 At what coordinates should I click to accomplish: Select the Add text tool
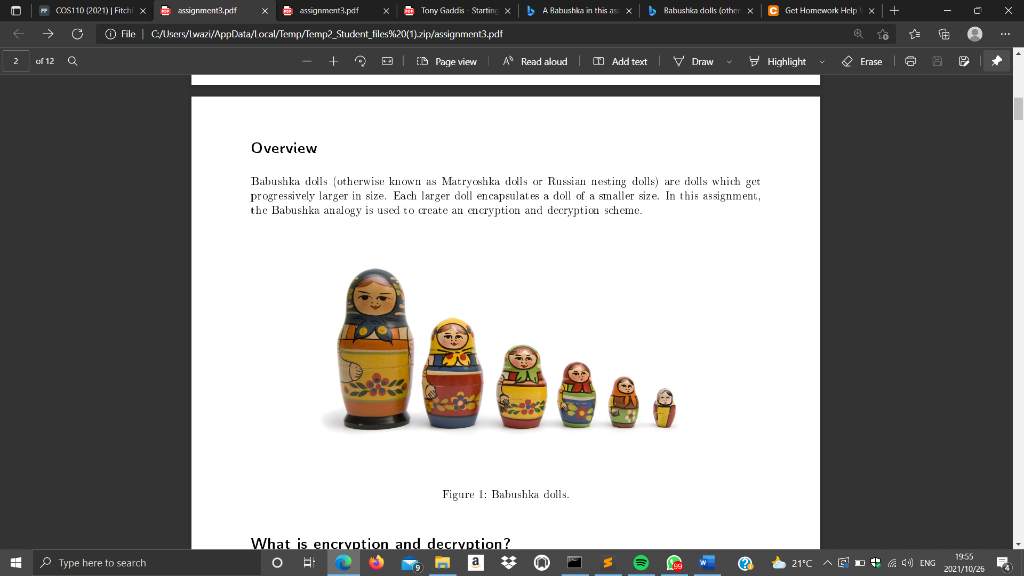pos(620,61)
